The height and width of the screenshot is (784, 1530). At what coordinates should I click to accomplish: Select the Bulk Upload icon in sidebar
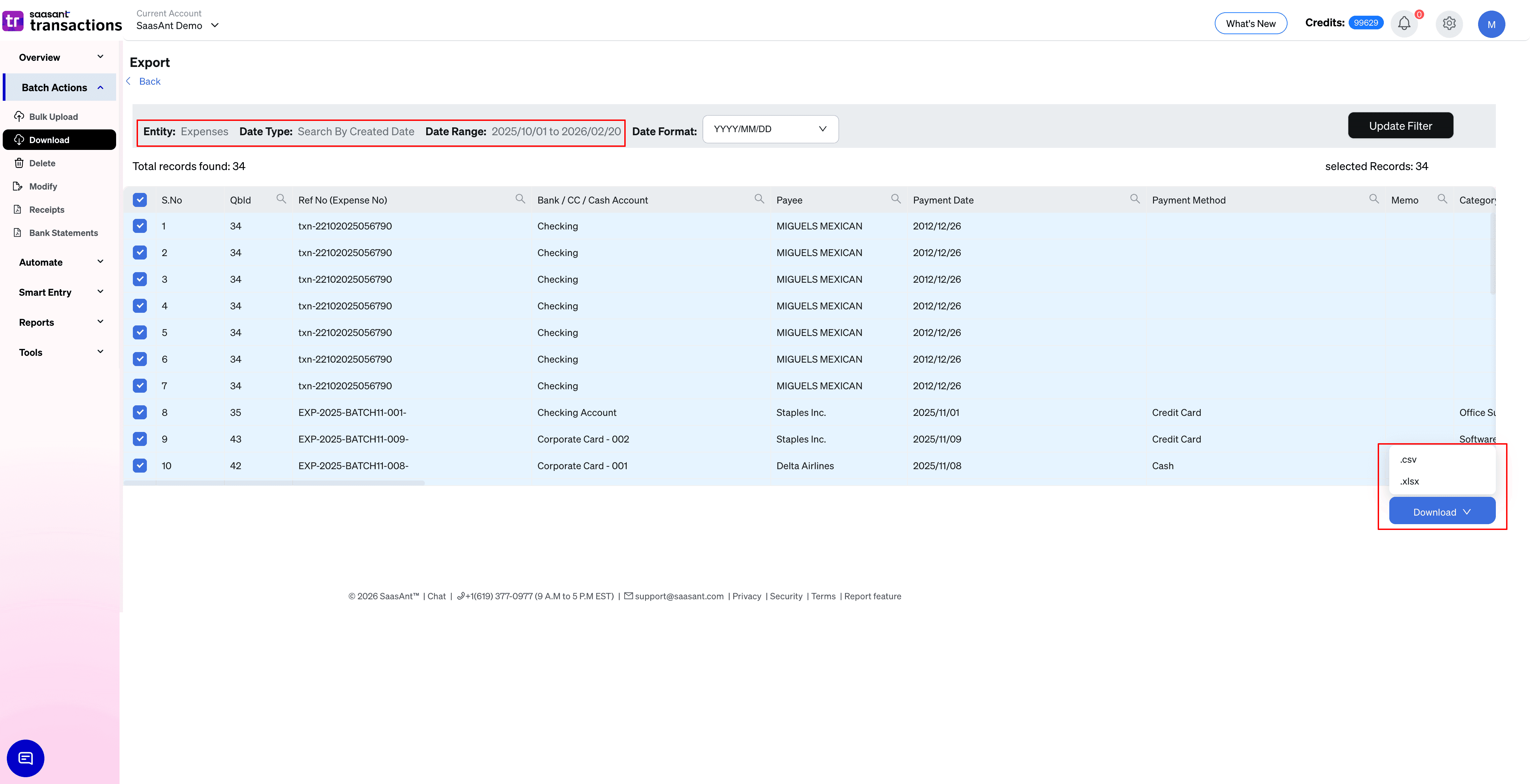(x=18, y=116)
